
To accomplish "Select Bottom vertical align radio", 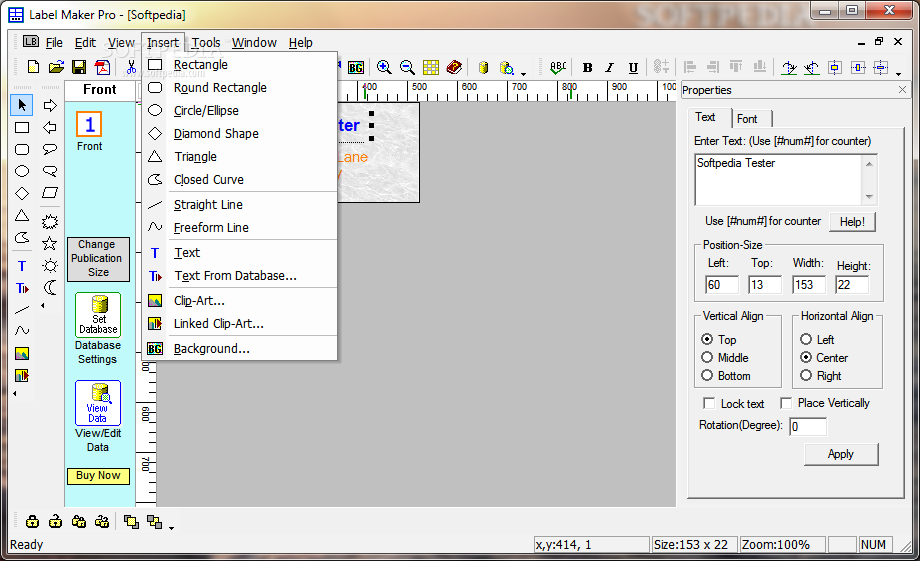I will tap(707, 376).
